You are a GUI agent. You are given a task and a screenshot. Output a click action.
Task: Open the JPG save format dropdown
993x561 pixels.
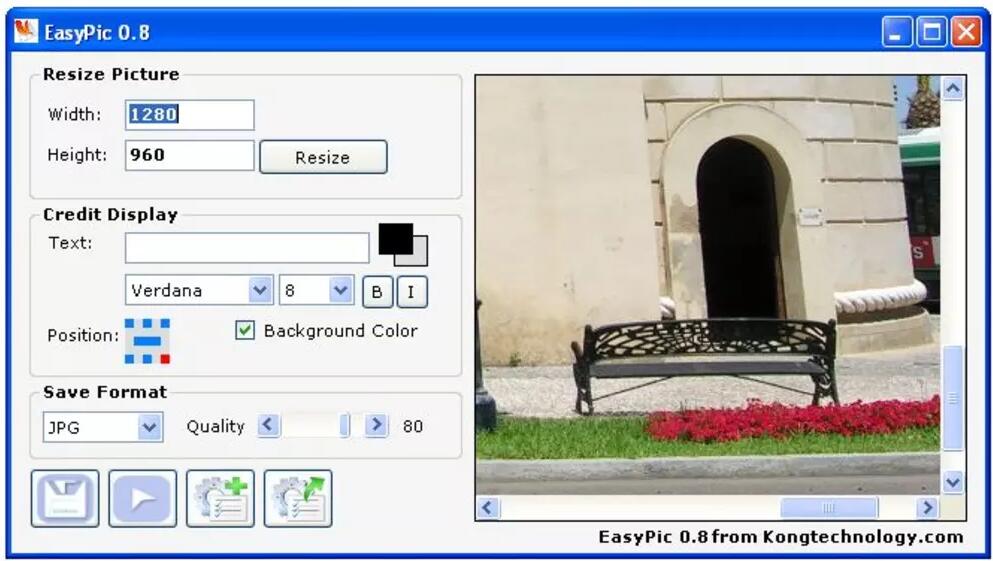149,427
